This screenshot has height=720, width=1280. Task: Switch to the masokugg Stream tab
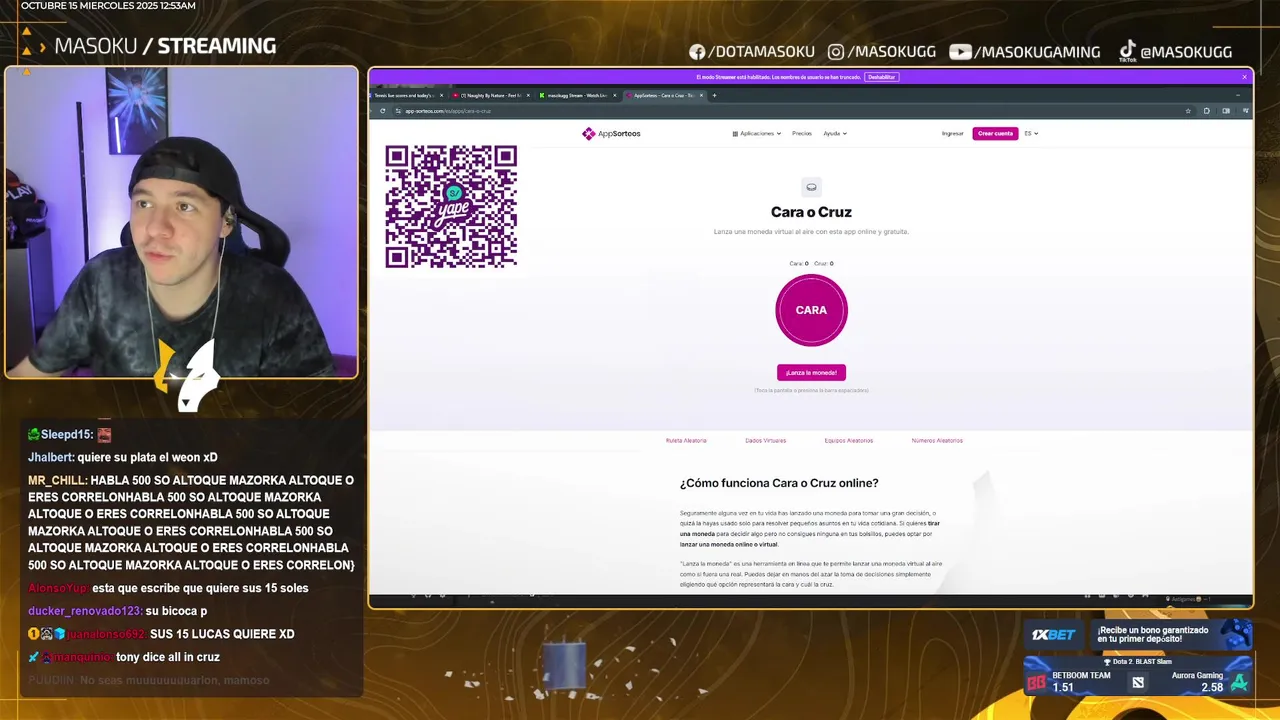click(577, 95)
